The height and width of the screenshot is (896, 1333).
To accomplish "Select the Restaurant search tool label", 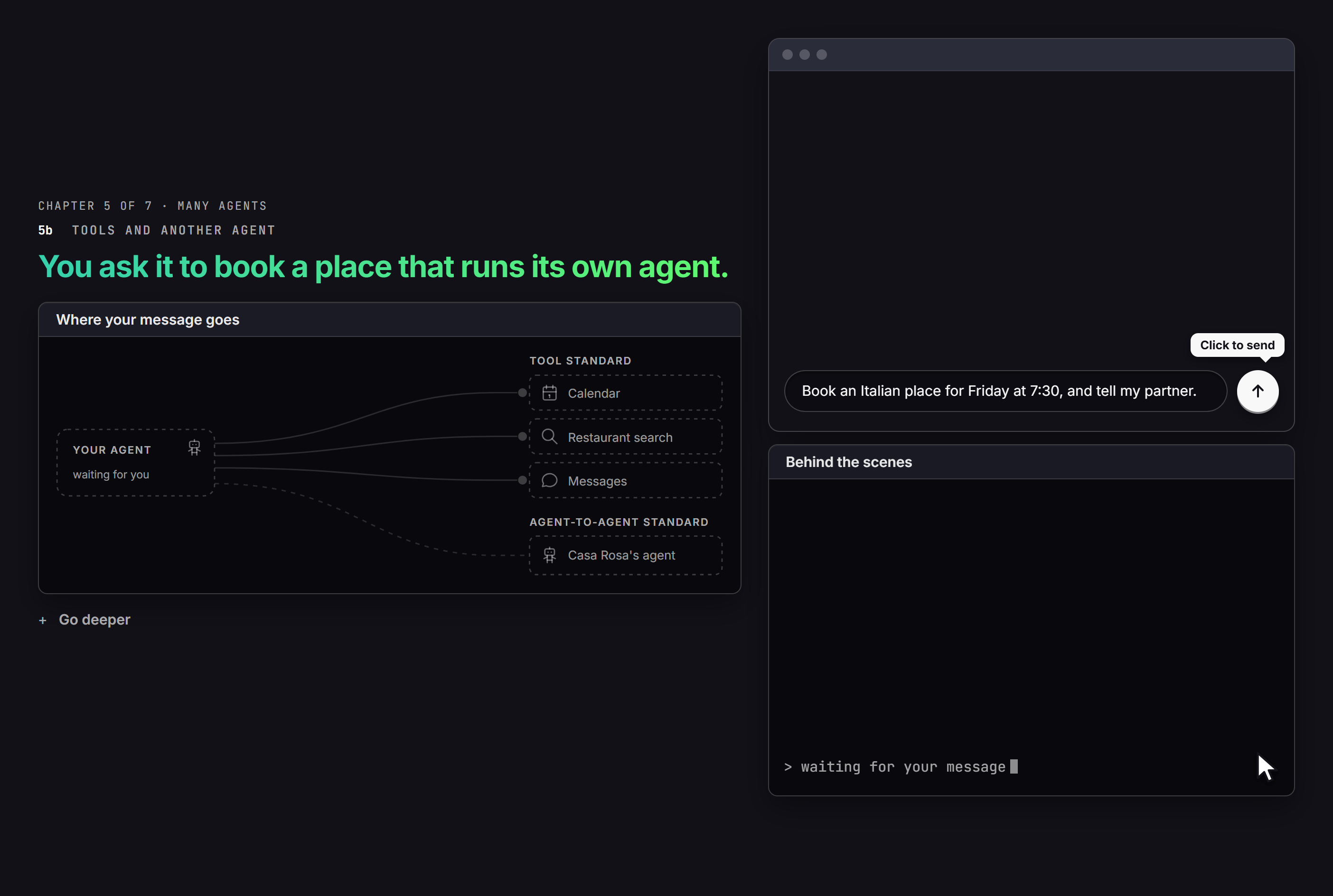I will pos(620,437).
